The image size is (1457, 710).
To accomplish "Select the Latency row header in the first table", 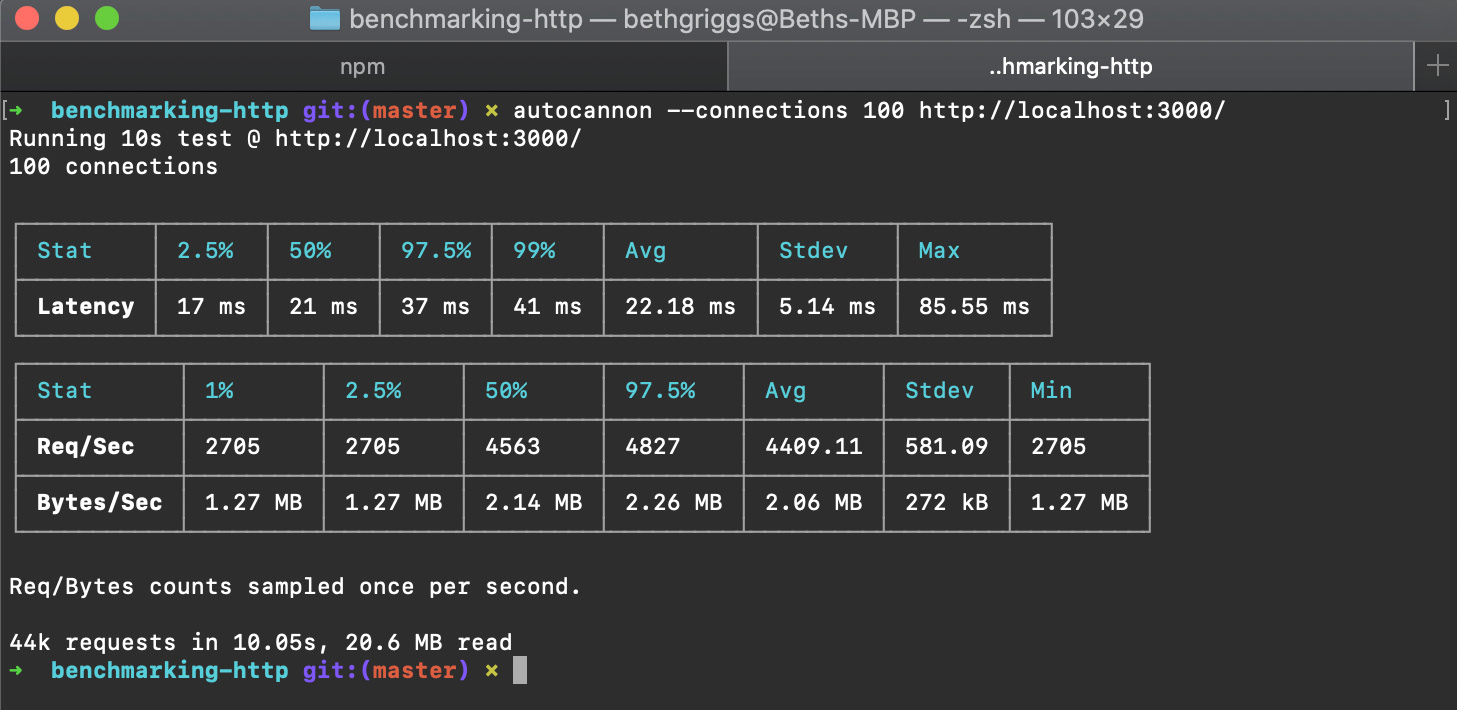I will pyautogui.click(x=84, y=307).
